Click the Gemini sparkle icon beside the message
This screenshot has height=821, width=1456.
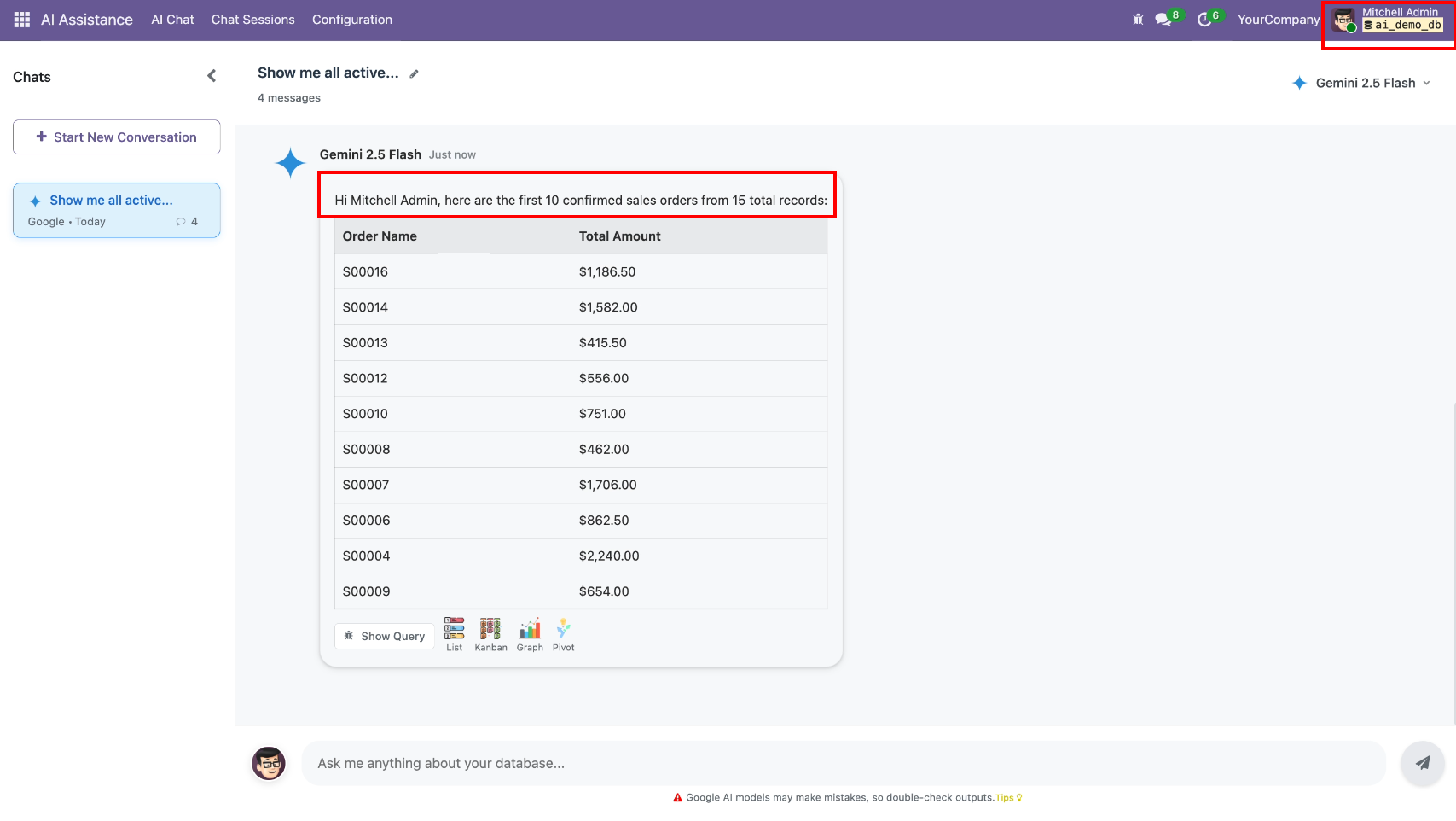290,163
